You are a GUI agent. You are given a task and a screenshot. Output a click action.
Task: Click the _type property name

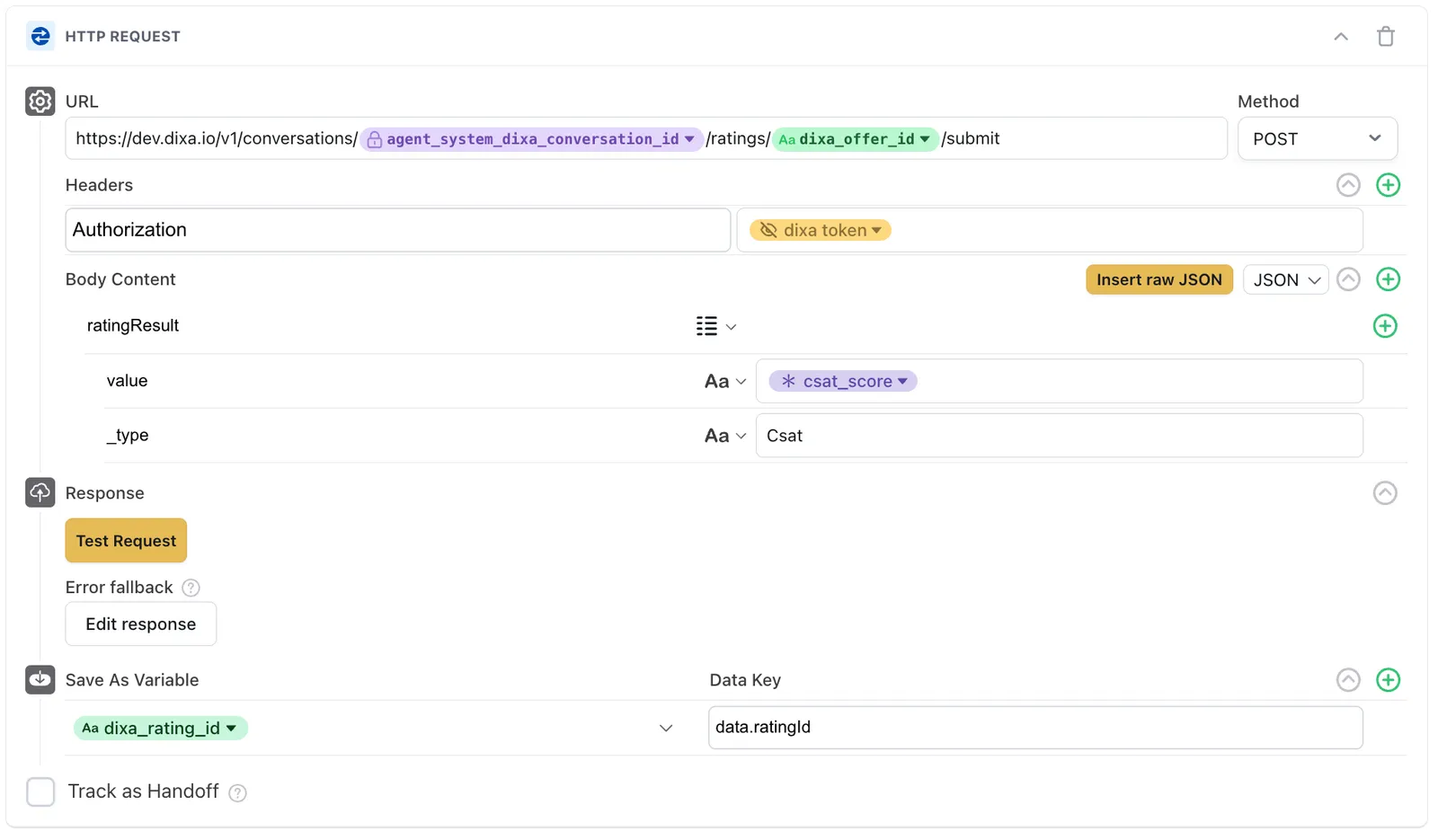click(128, 436)
